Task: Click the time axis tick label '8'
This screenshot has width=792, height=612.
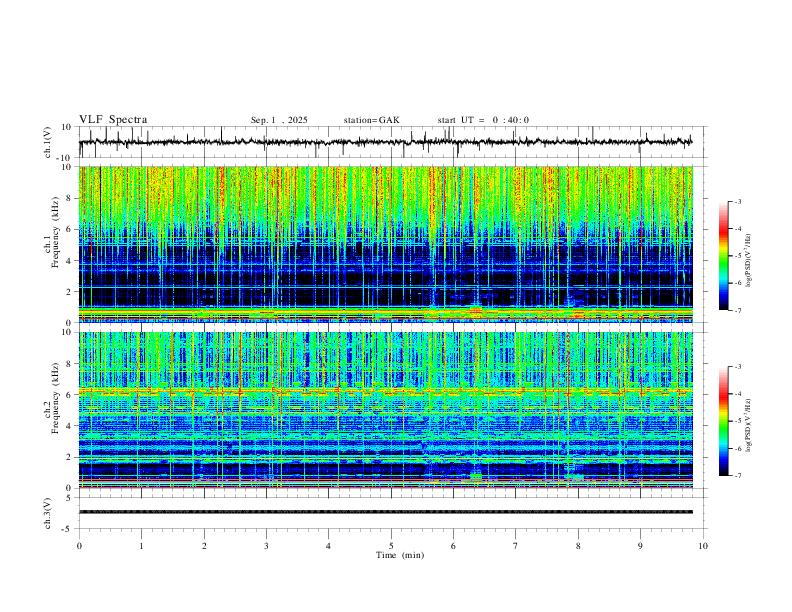Action: (578, 546)
